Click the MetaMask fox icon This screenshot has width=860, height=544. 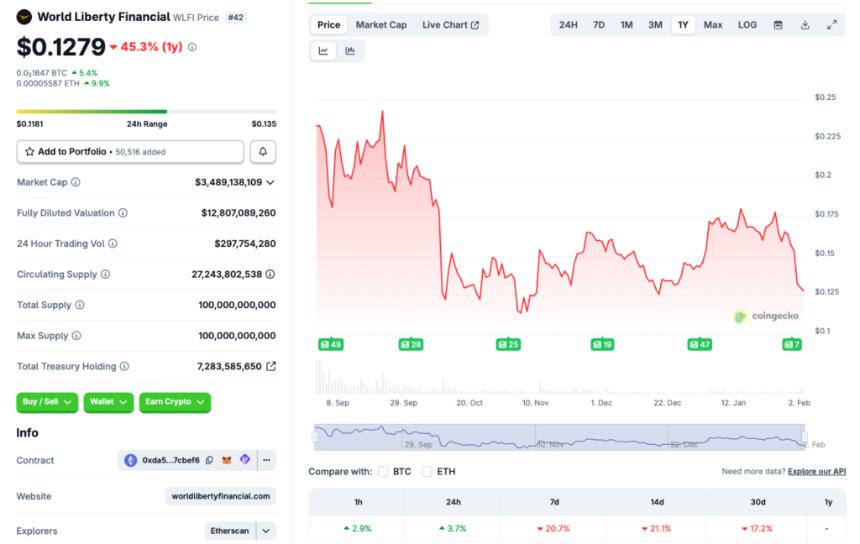tap(227, 461)
